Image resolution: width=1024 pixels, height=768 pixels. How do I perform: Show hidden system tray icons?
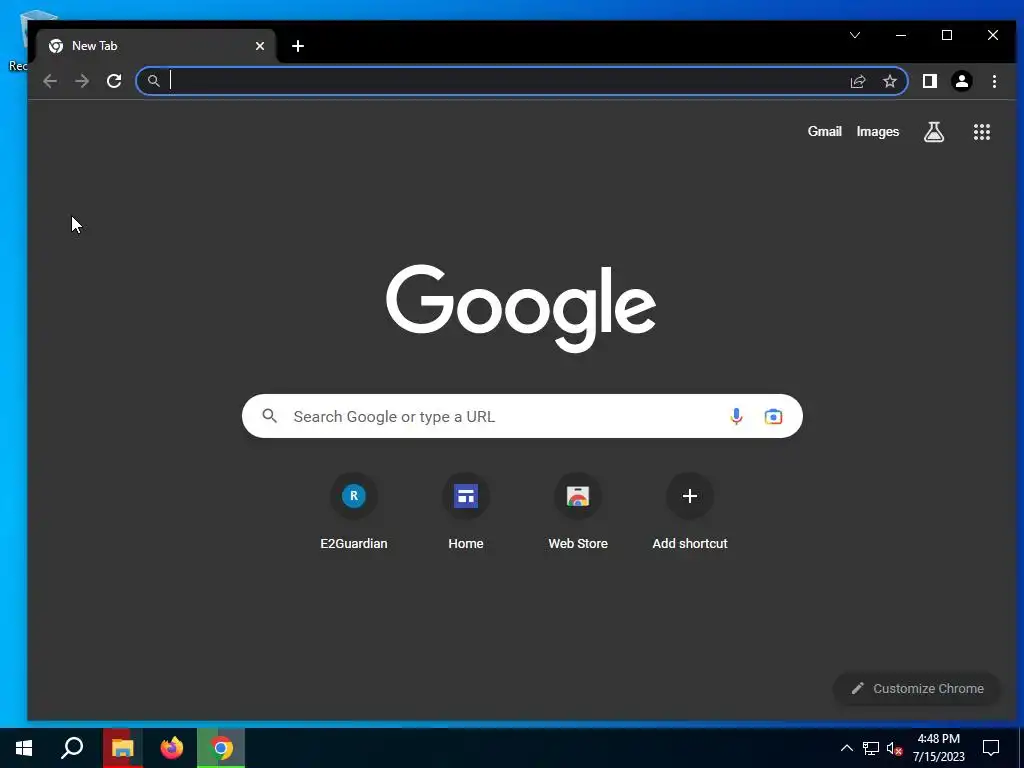click(x=846, y=748)
